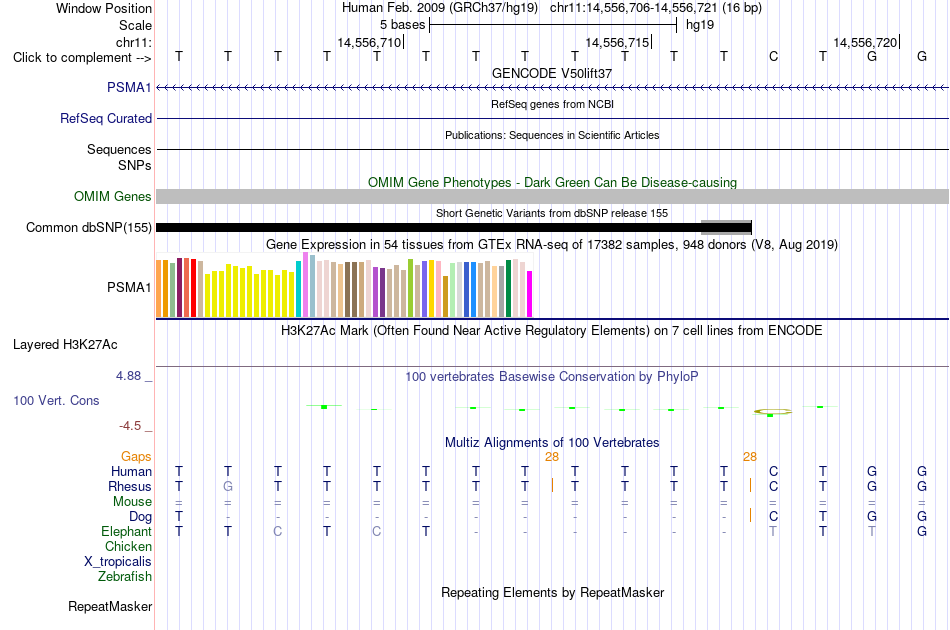Click the H3K27Ac Mark ENCODE title
The width and height of the screenshot is (950, 630).
pyautogui.click(x=552, y=330)
